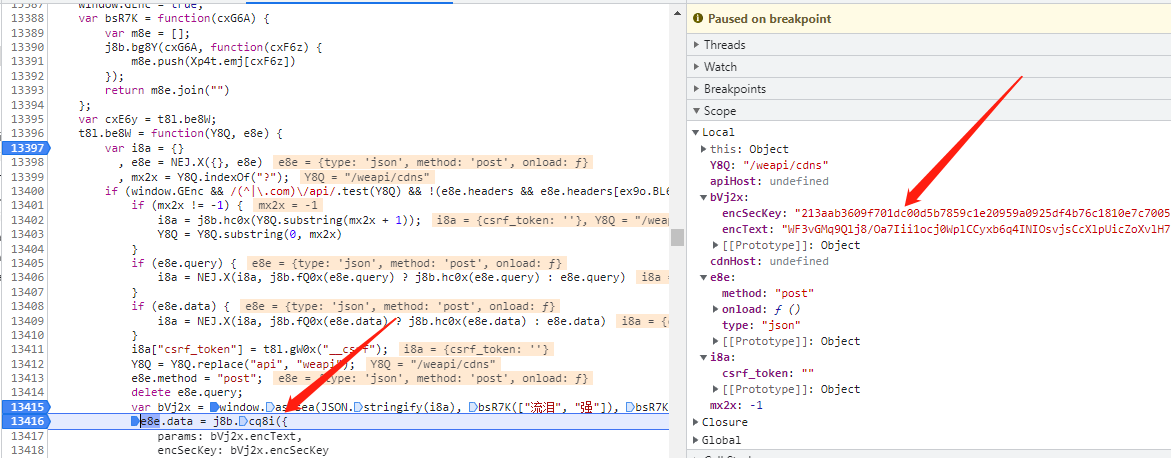Remove the breakpoint on line 13415
This screenshot has height=458, width=1171.
pyautogui.click(x=25, y=407)
